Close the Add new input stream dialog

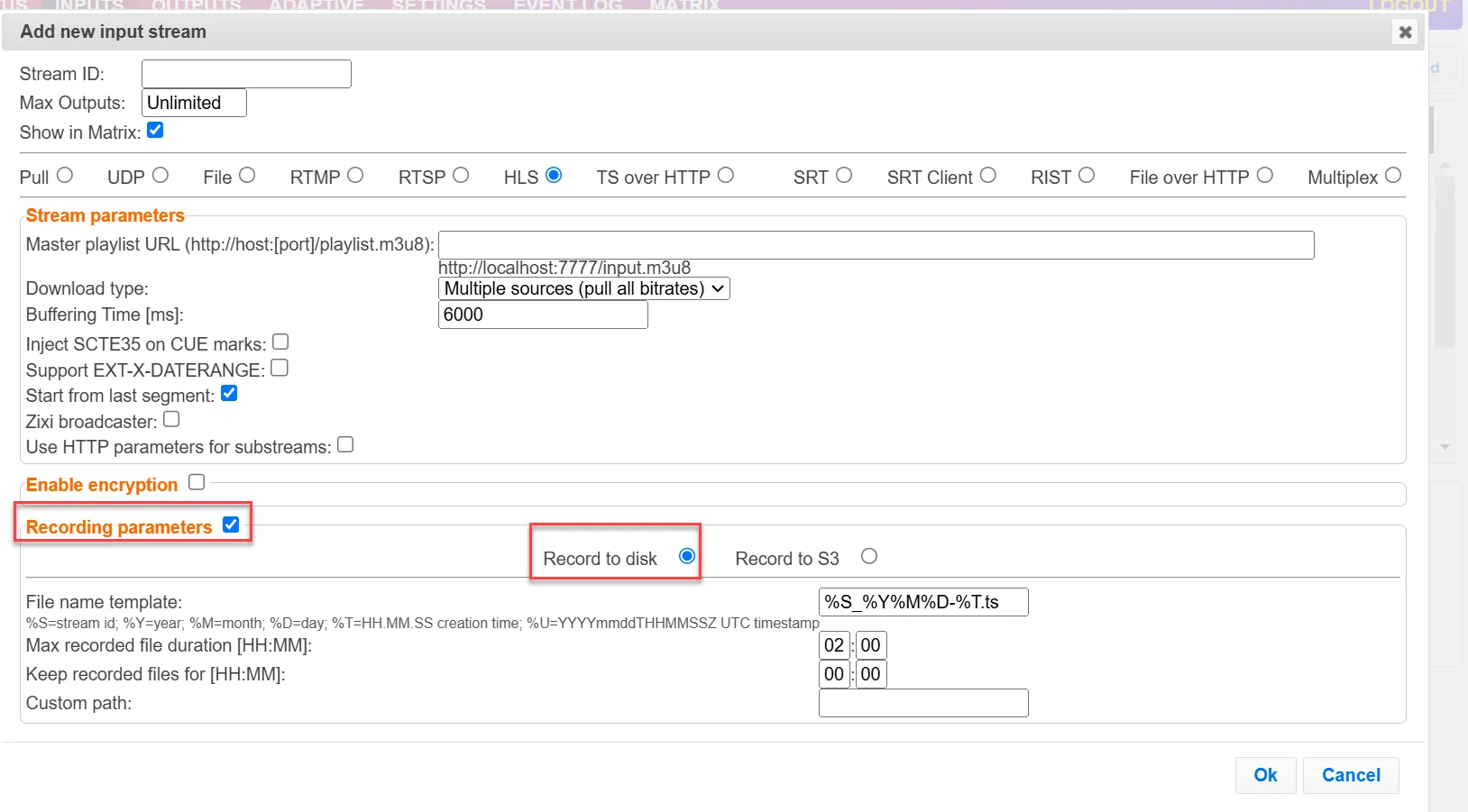click(1405, 32)
